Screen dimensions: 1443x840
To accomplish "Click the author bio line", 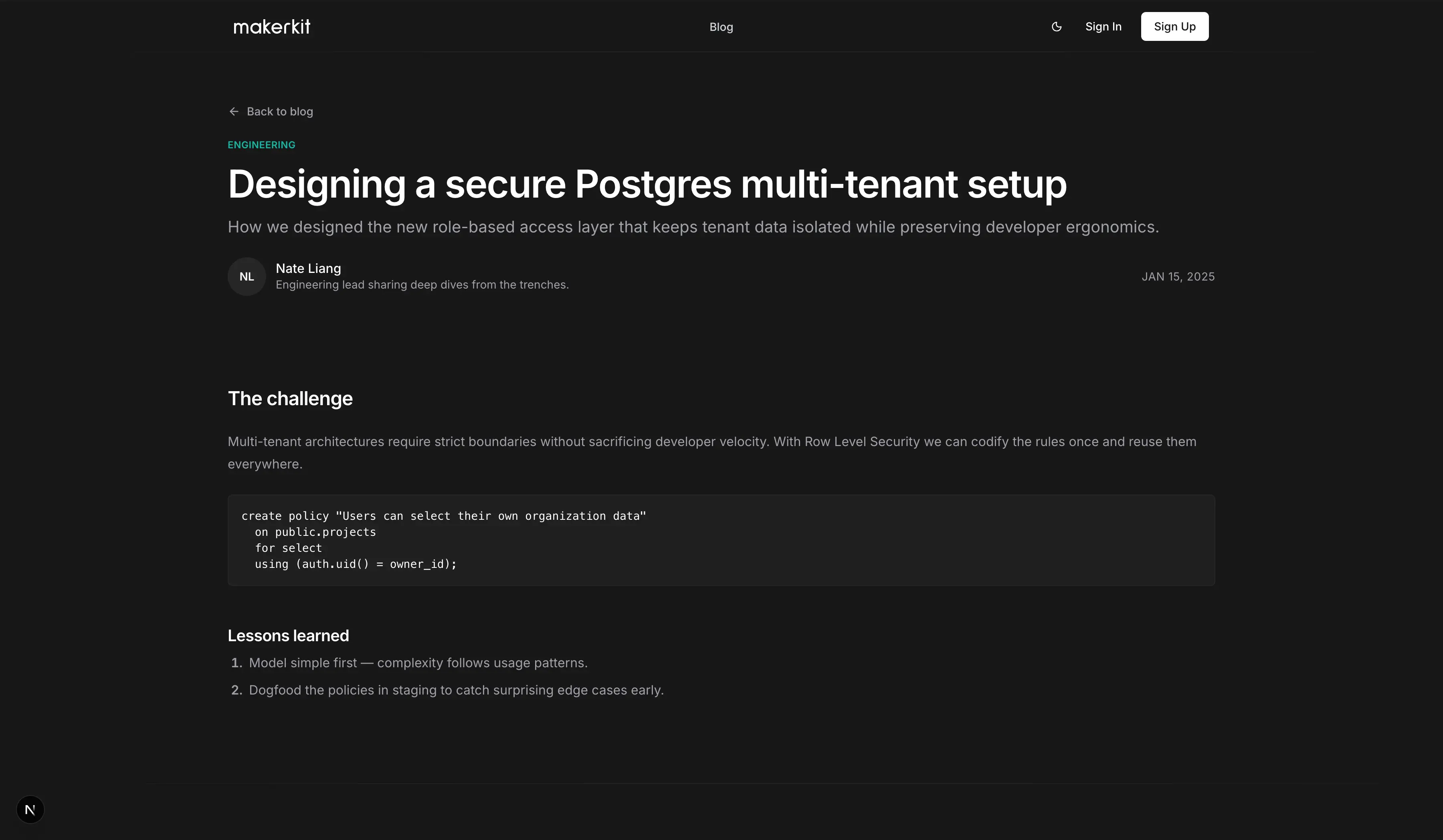I will (x=422, y=284).
